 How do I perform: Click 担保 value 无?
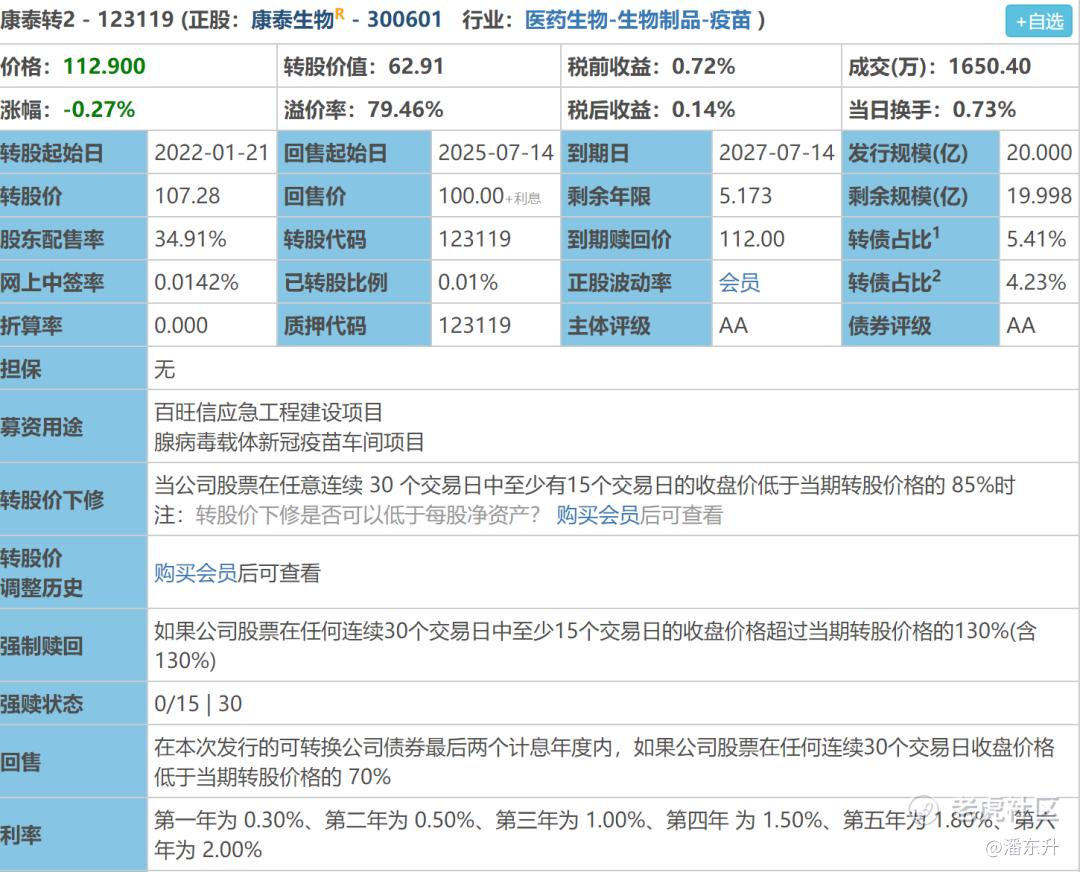coord(165,369)
